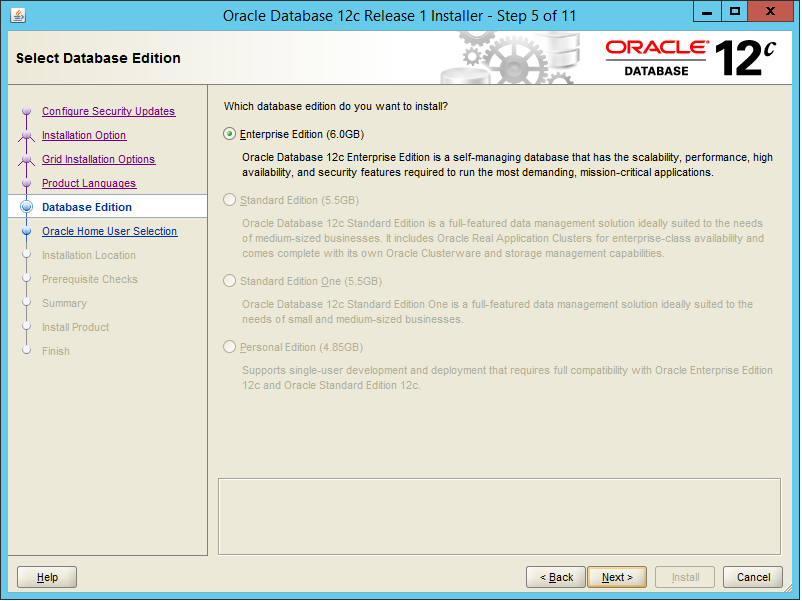This screenshot has height=601, width=802.
Task: Cancel the installer
Action: point(753,577)
